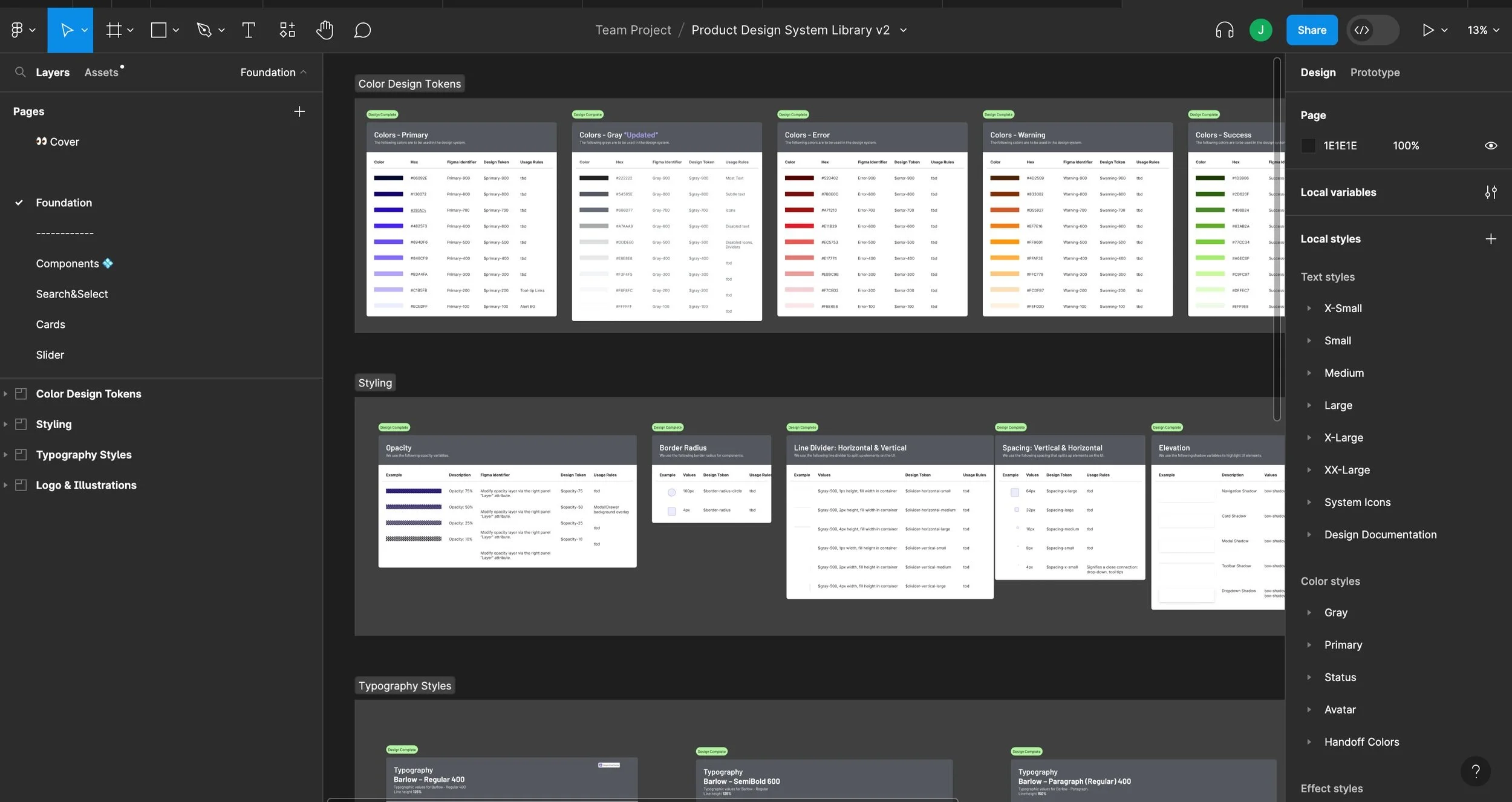Screen dimensions: 1512x802
Task: Toggle page background color visibility eye
Action: [x=1491, y=146]
